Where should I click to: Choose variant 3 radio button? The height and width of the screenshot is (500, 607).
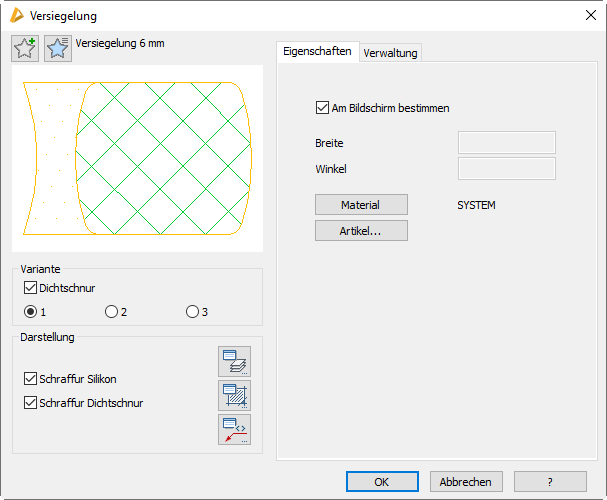192,312
